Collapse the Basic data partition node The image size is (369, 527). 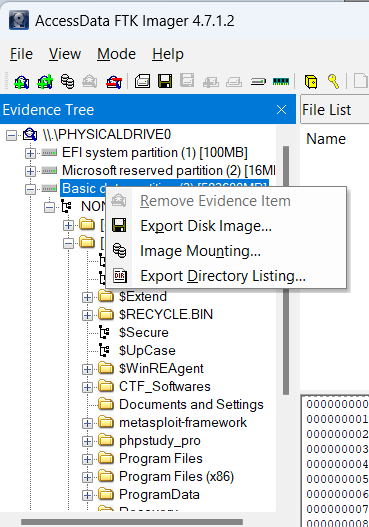coord(30,189)
